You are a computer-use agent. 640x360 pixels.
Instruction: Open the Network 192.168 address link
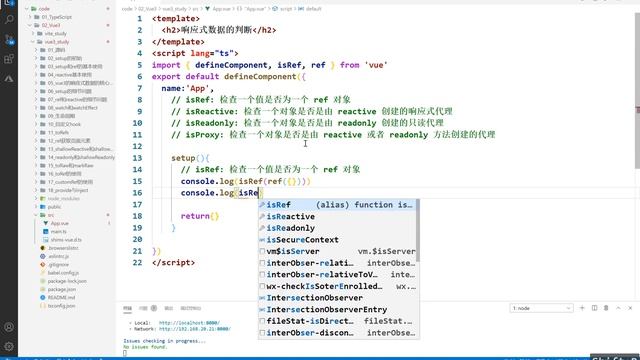[195, 329]
